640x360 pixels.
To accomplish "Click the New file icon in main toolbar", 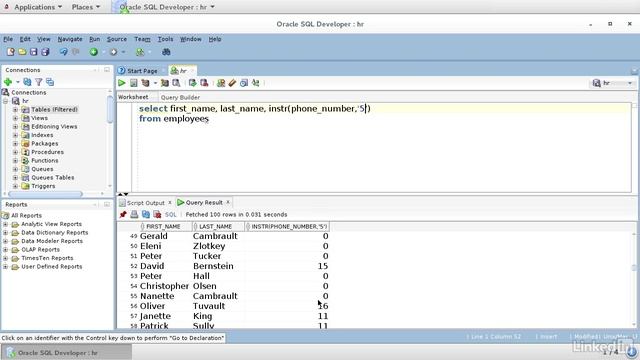I will pos(11,52).
